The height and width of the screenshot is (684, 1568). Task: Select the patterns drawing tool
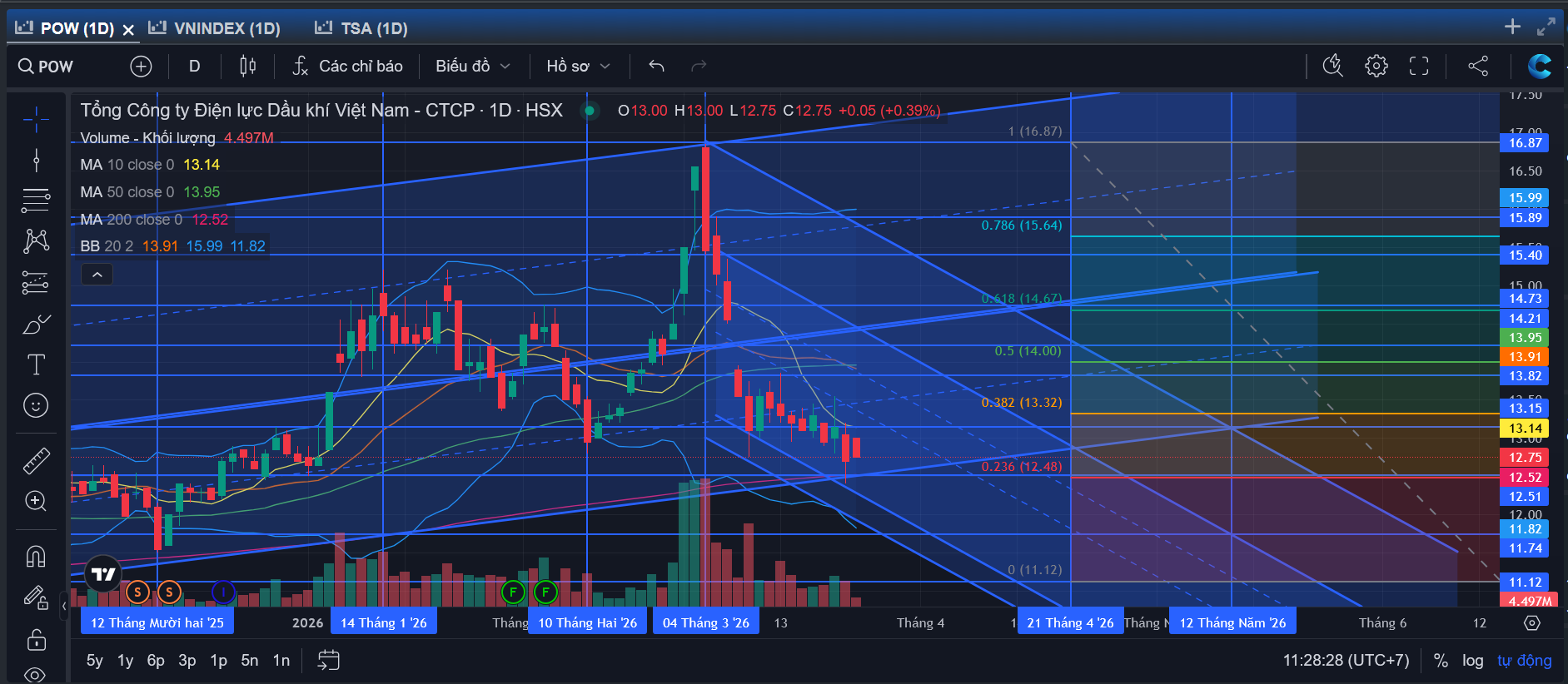coord(36,240)
